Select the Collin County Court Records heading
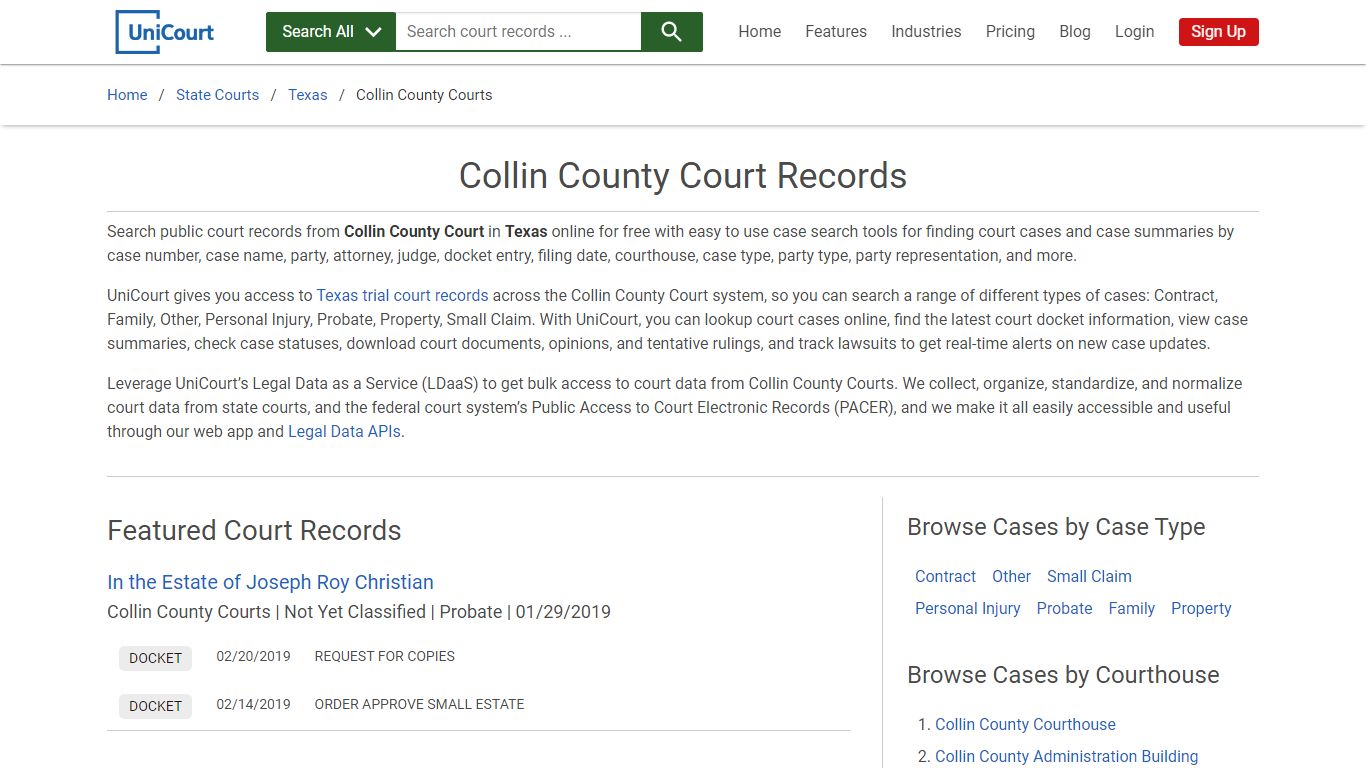 pos(683,176)
